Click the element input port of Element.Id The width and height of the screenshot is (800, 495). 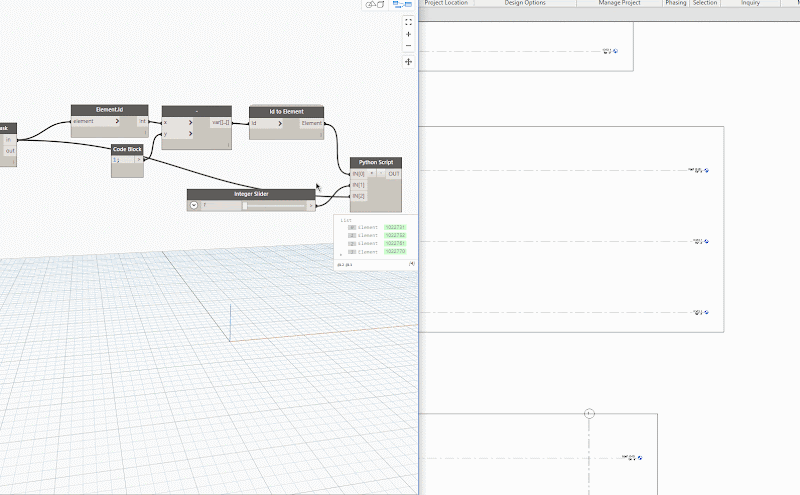click(x=96, y=121)
